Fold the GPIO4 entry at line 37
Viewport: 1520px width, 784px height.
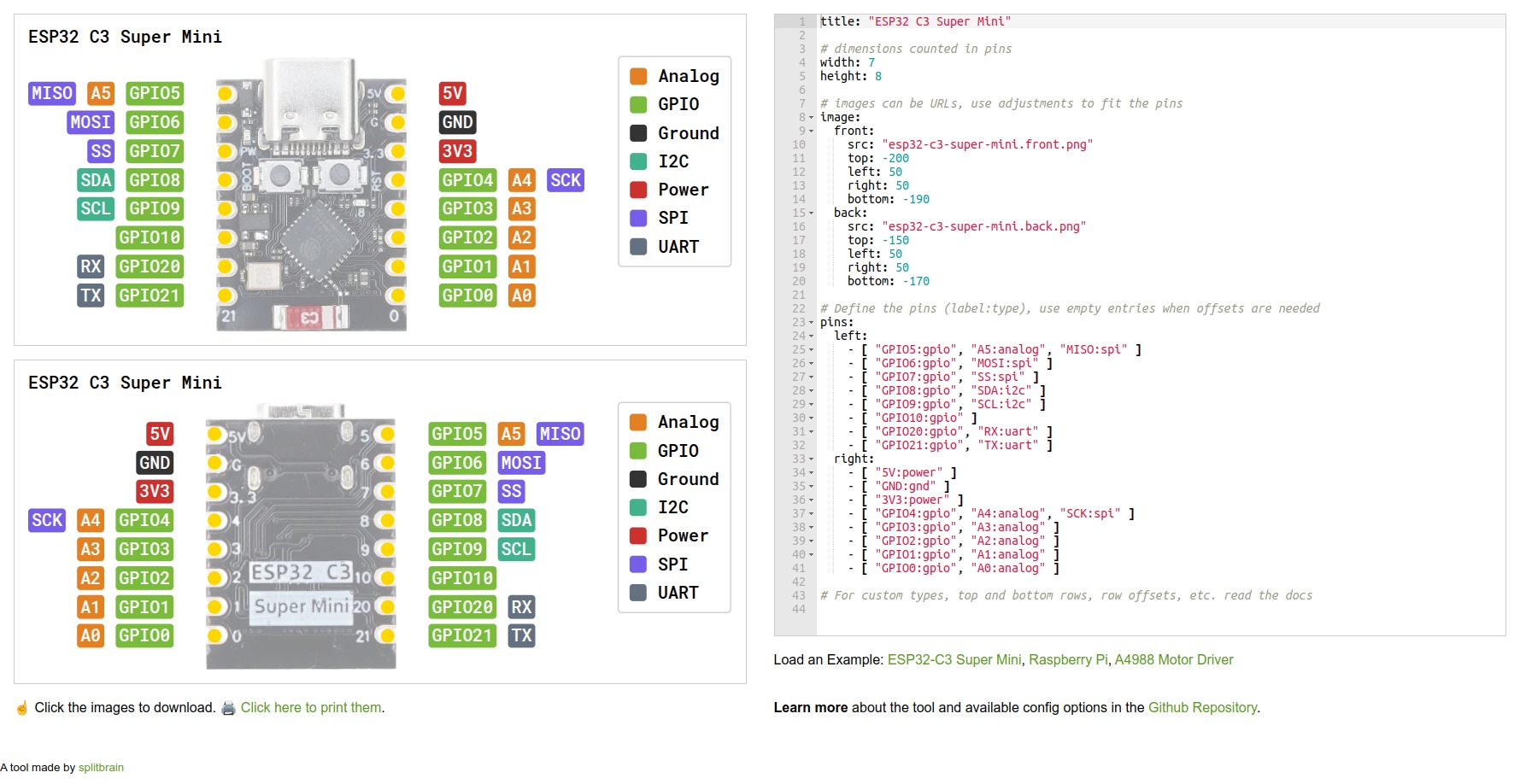click(x=811, y=514)
